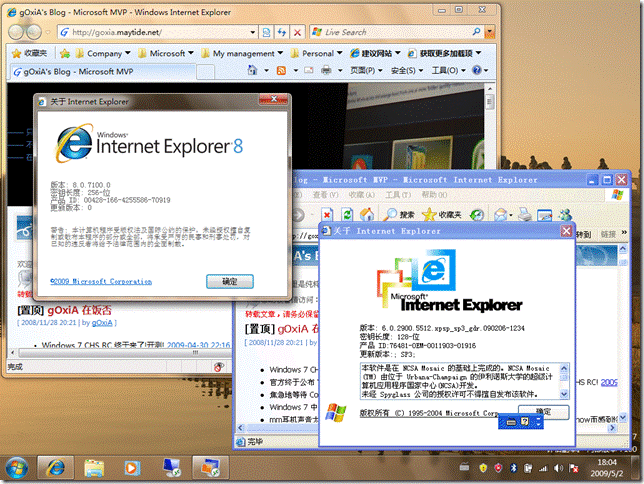The height and width of the screenshot is (484, 644).
Task: Click the IE6 Print icon
Action: [524, 214]
